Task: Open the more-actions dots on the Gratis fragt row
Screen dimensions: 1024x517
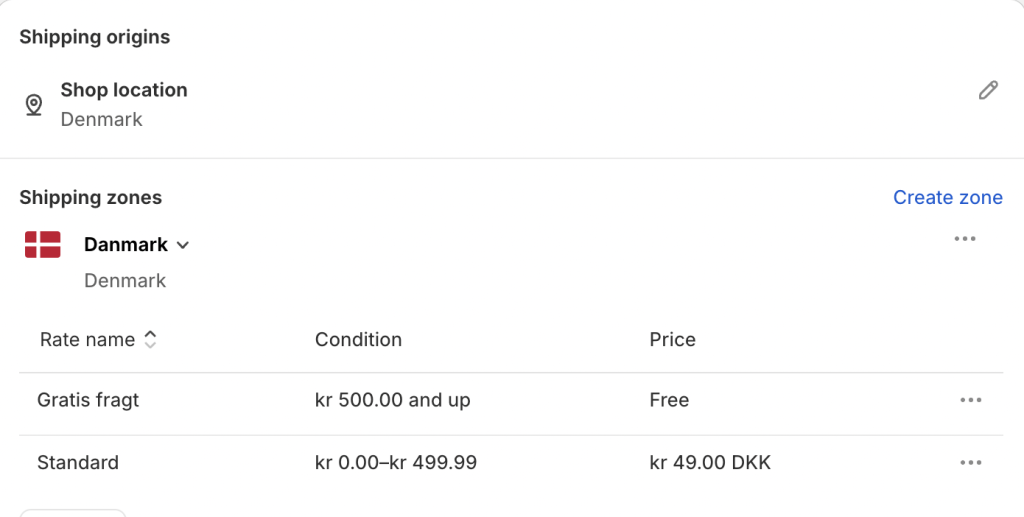Action: 970,400
